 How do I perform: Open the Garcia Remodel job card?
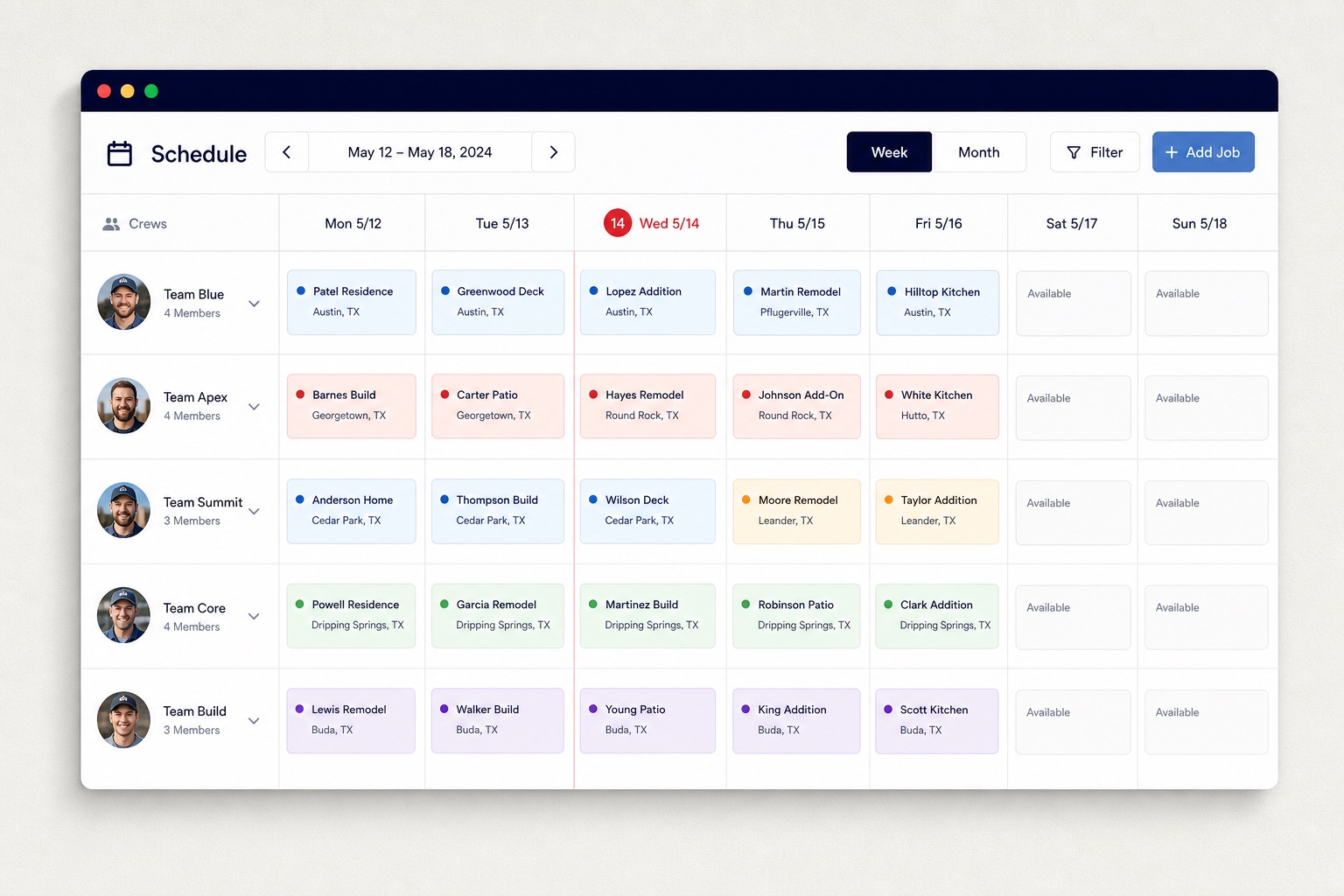tap(498, 616)
